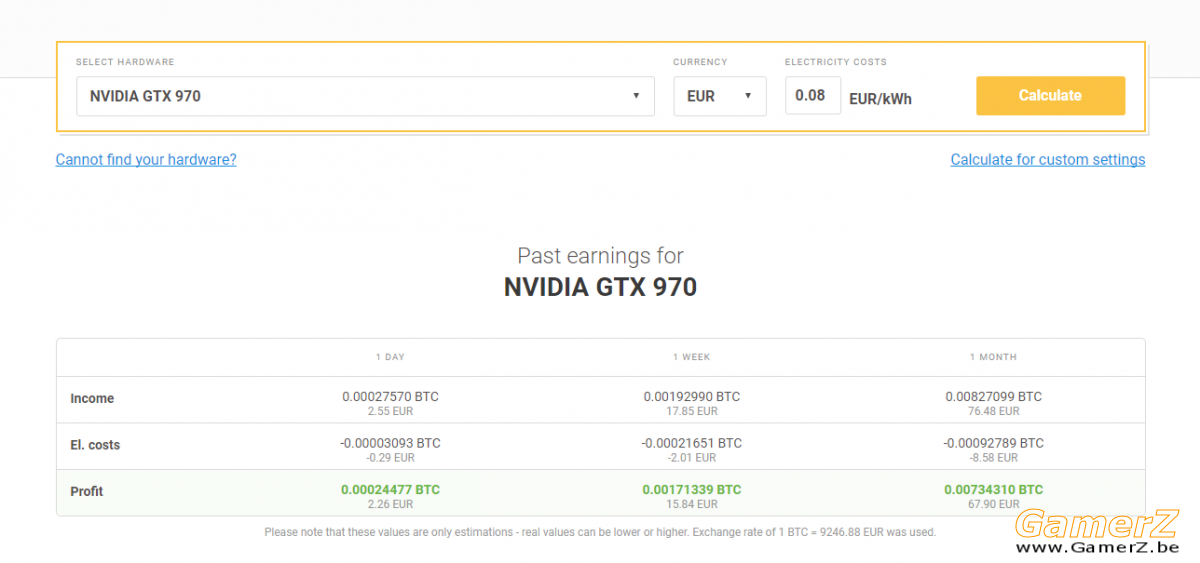This screenshot has width=1200, height=563.
Task: Select income value 0.00192990 BTC
Action: tap(692, 397)
